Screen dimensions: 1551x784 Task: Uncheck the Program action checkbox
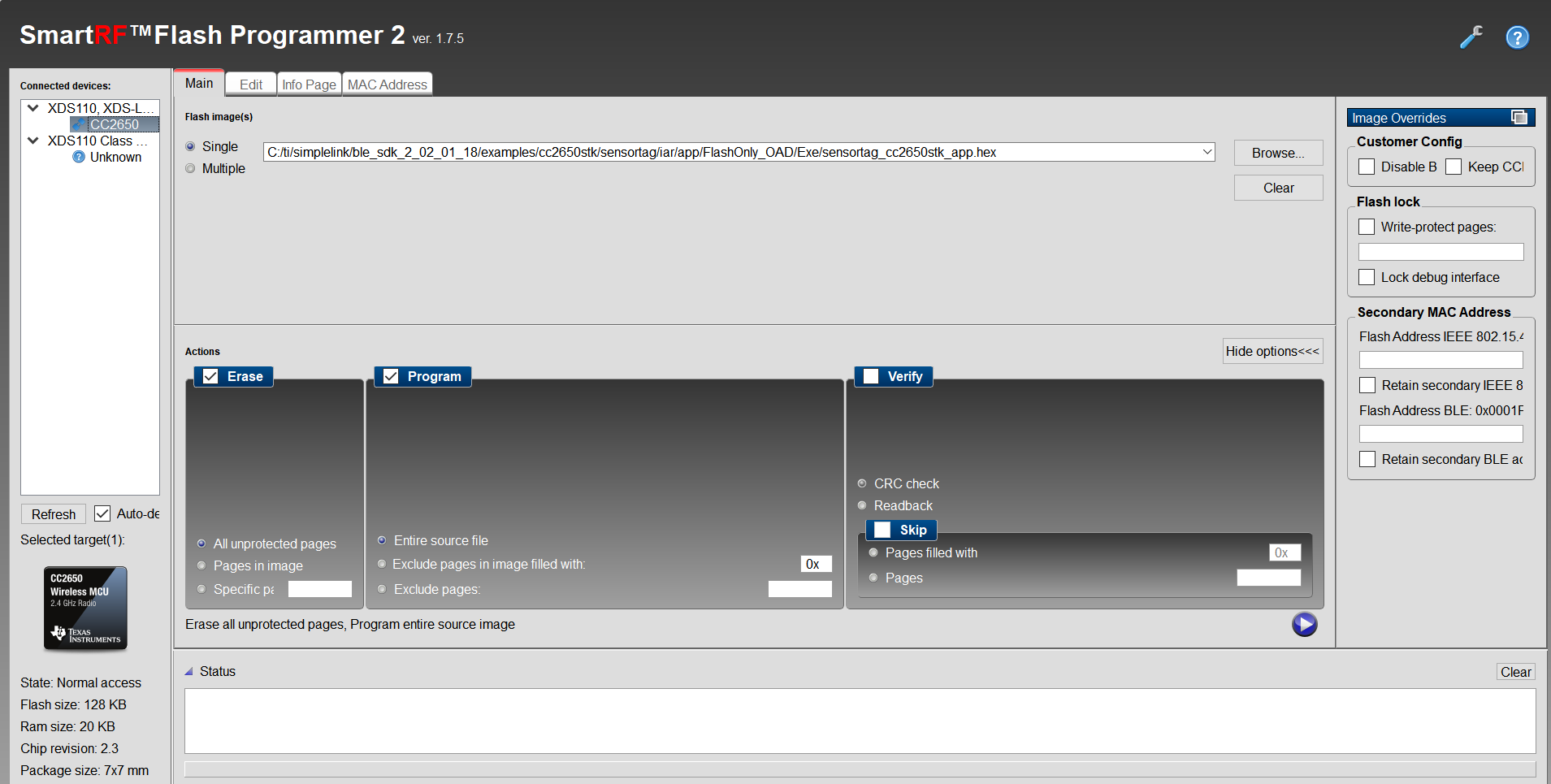coord(391,376)
